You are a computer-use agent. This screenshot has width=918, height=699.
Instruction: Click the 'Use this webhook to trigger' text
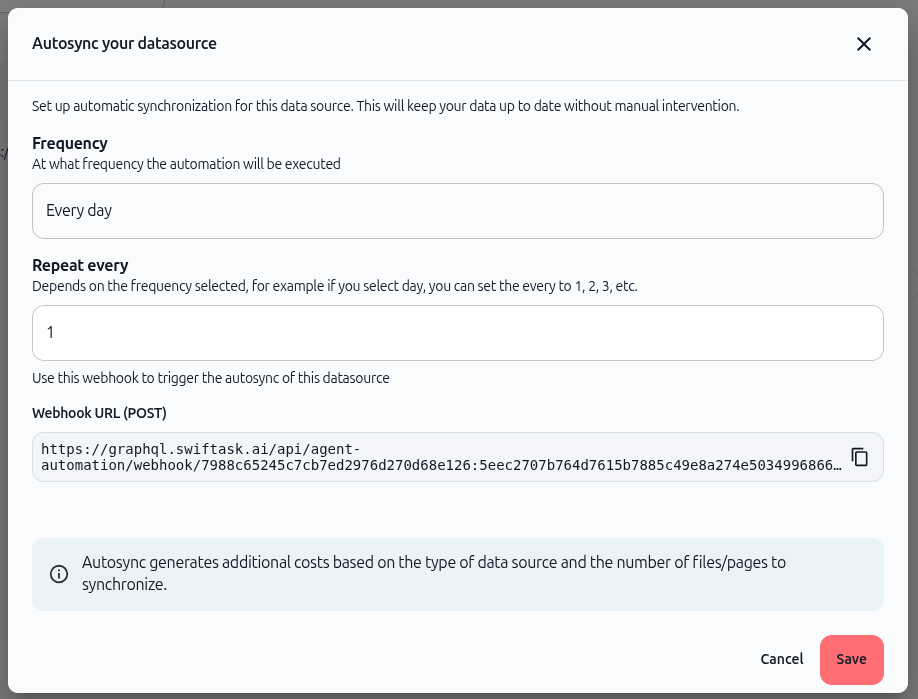(211, 378)
